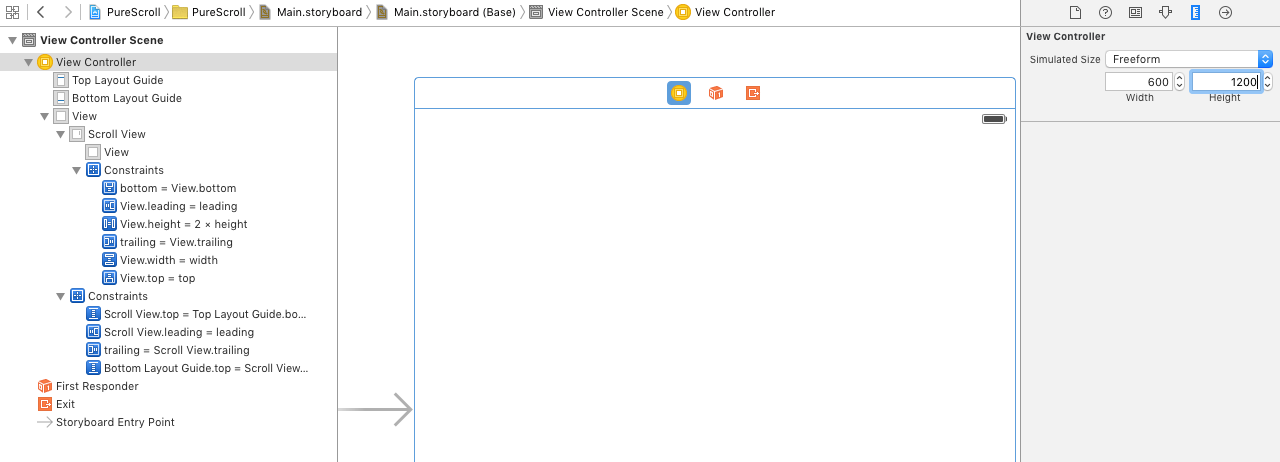Screen dimensions: 1280x462
Task: Adjust the Height stepper
Action: click(x=1268, y=82)
